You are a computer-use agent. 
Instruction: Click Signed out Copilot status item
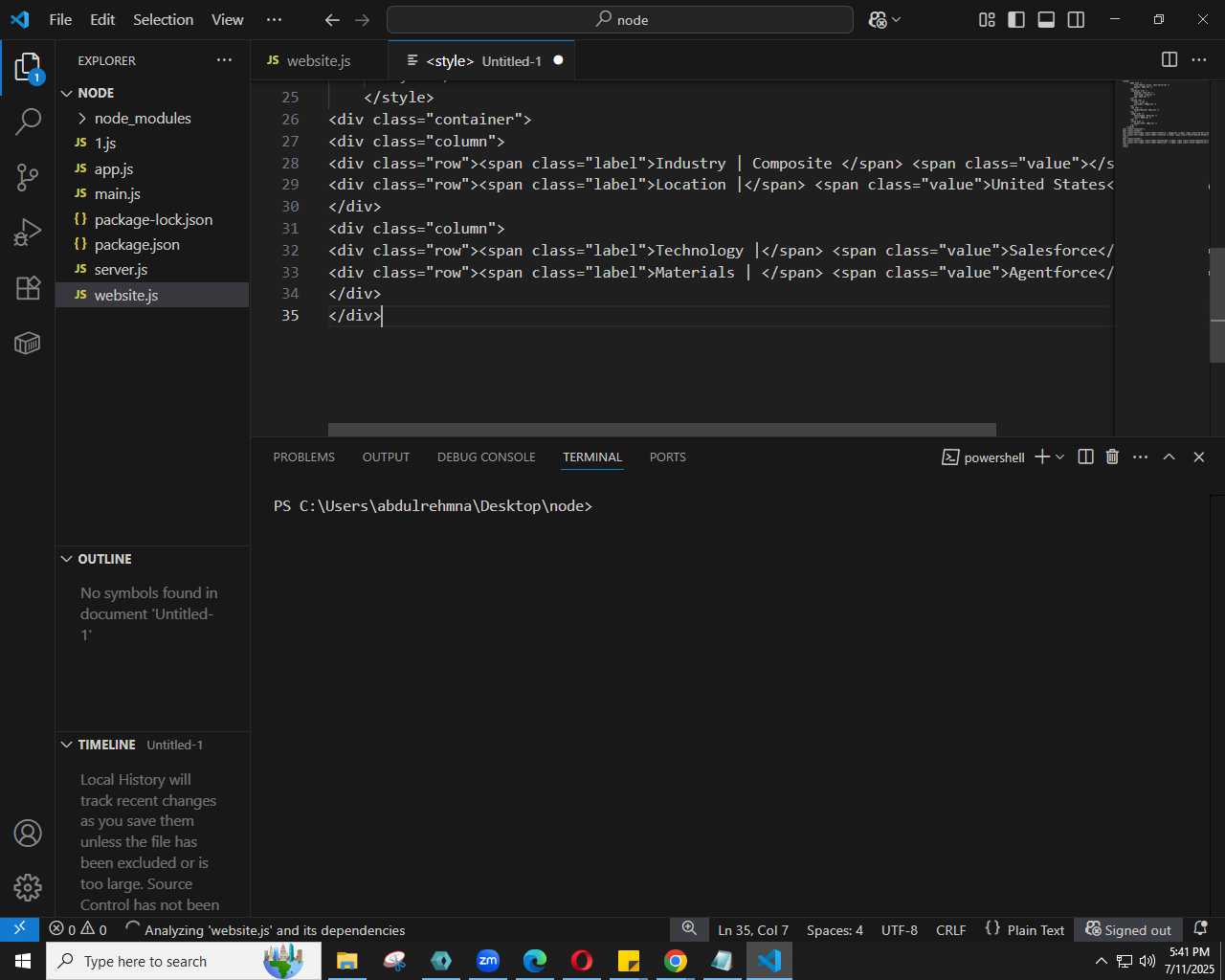point(1128,929)
